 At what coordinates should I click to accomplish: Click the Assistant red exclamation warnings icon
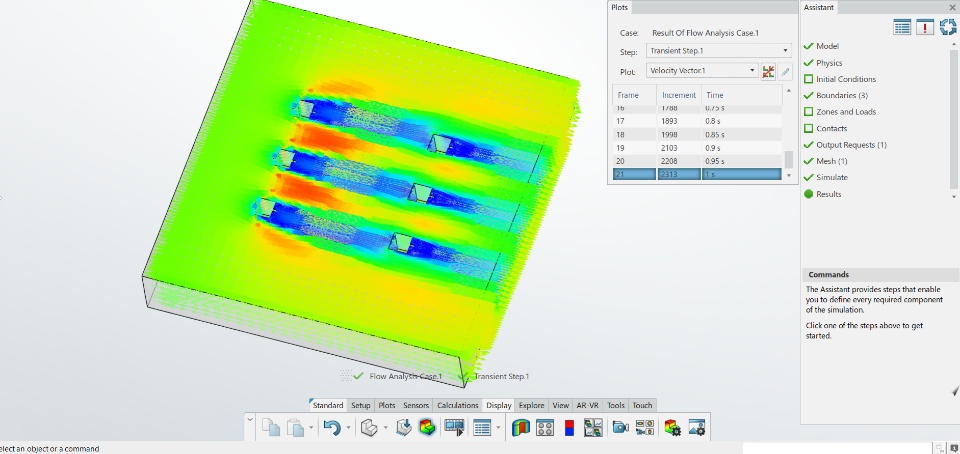point(925,27)
